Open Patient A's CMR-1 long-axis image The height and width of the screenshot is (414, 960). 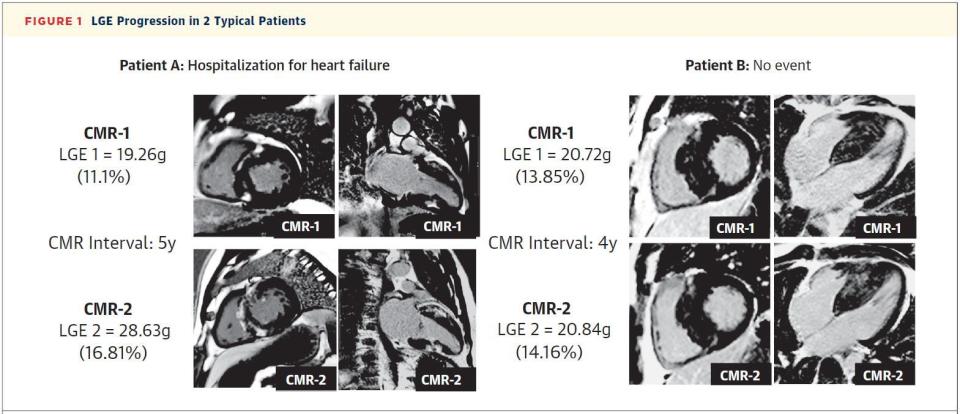[408, 166]
